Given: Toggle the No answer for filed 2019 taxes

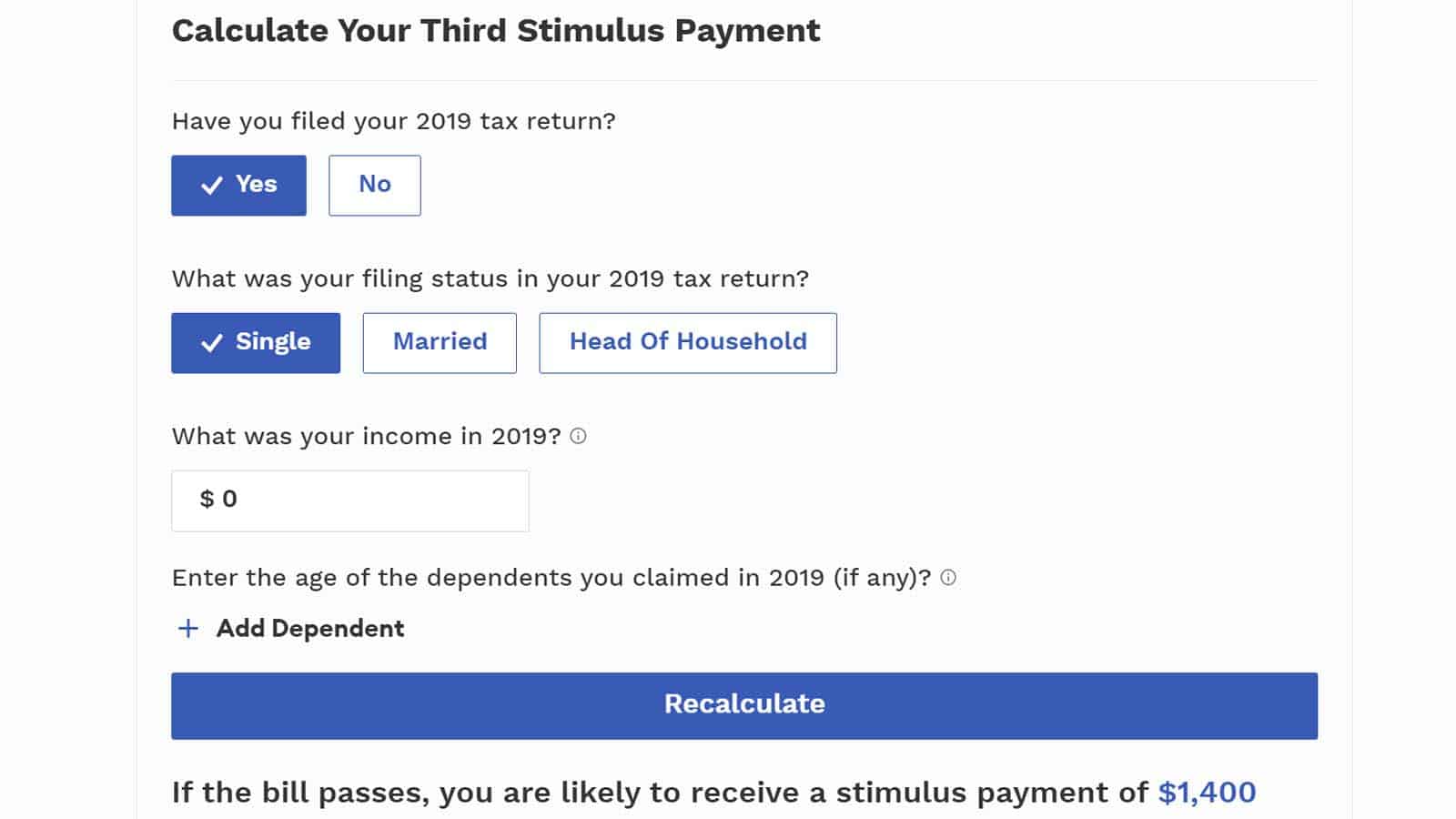Looking at the screenshot, I should pyautogui.click(x=374, y=185).
